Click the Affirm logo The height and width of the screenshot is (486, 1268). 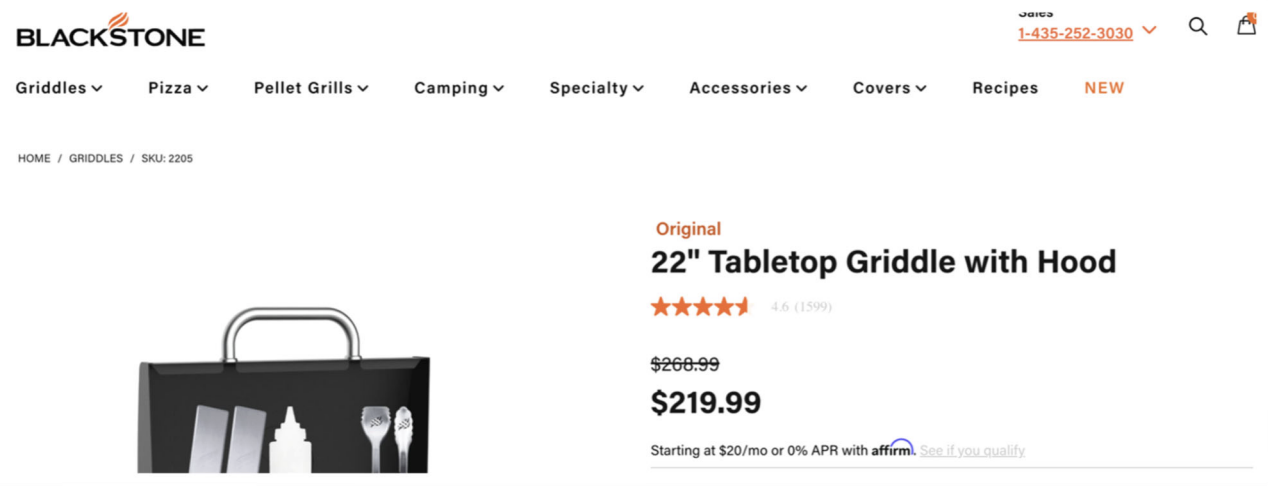[x=892, y=449]
